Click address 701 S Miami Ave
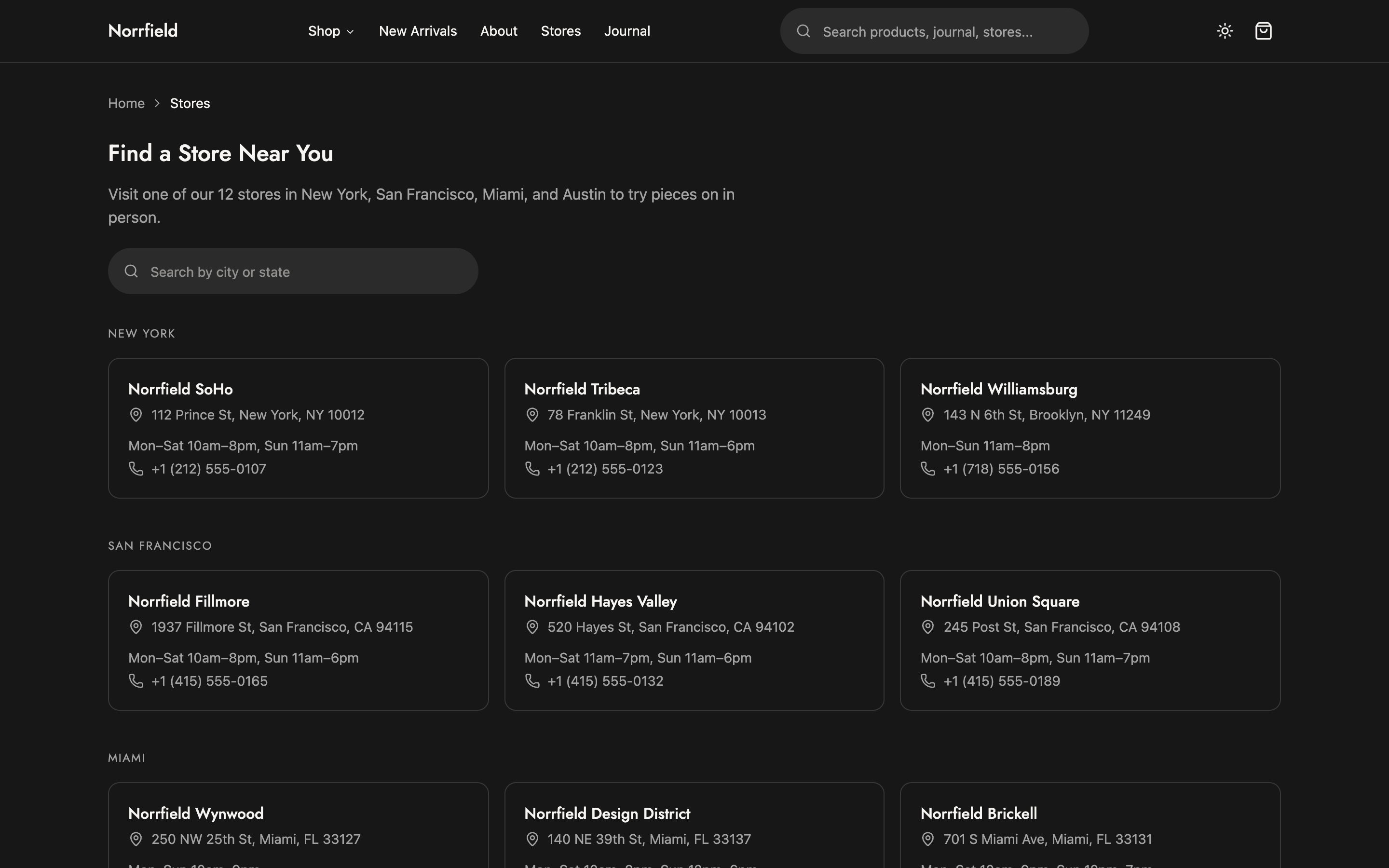 [x=1048, y=839]
